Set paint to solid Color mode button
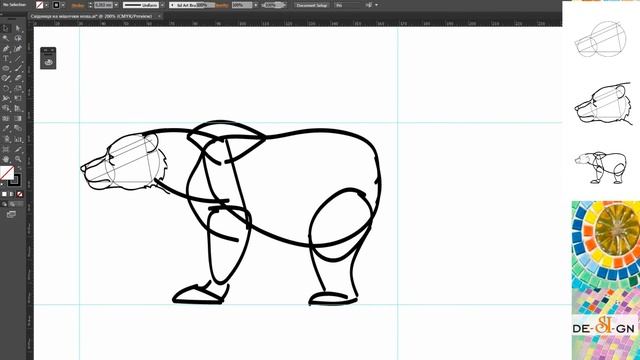The image size is (640, 360). [x=4, y=194]
